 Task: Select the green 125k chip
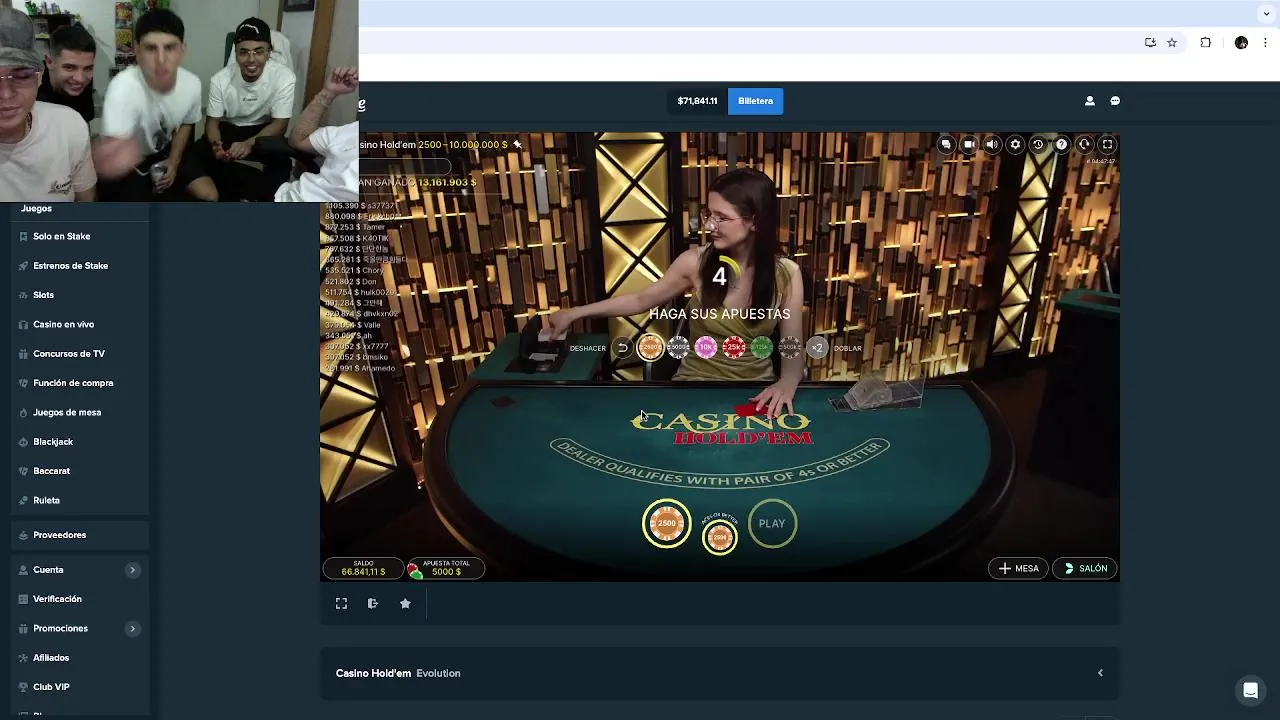(x=762, y=348)
